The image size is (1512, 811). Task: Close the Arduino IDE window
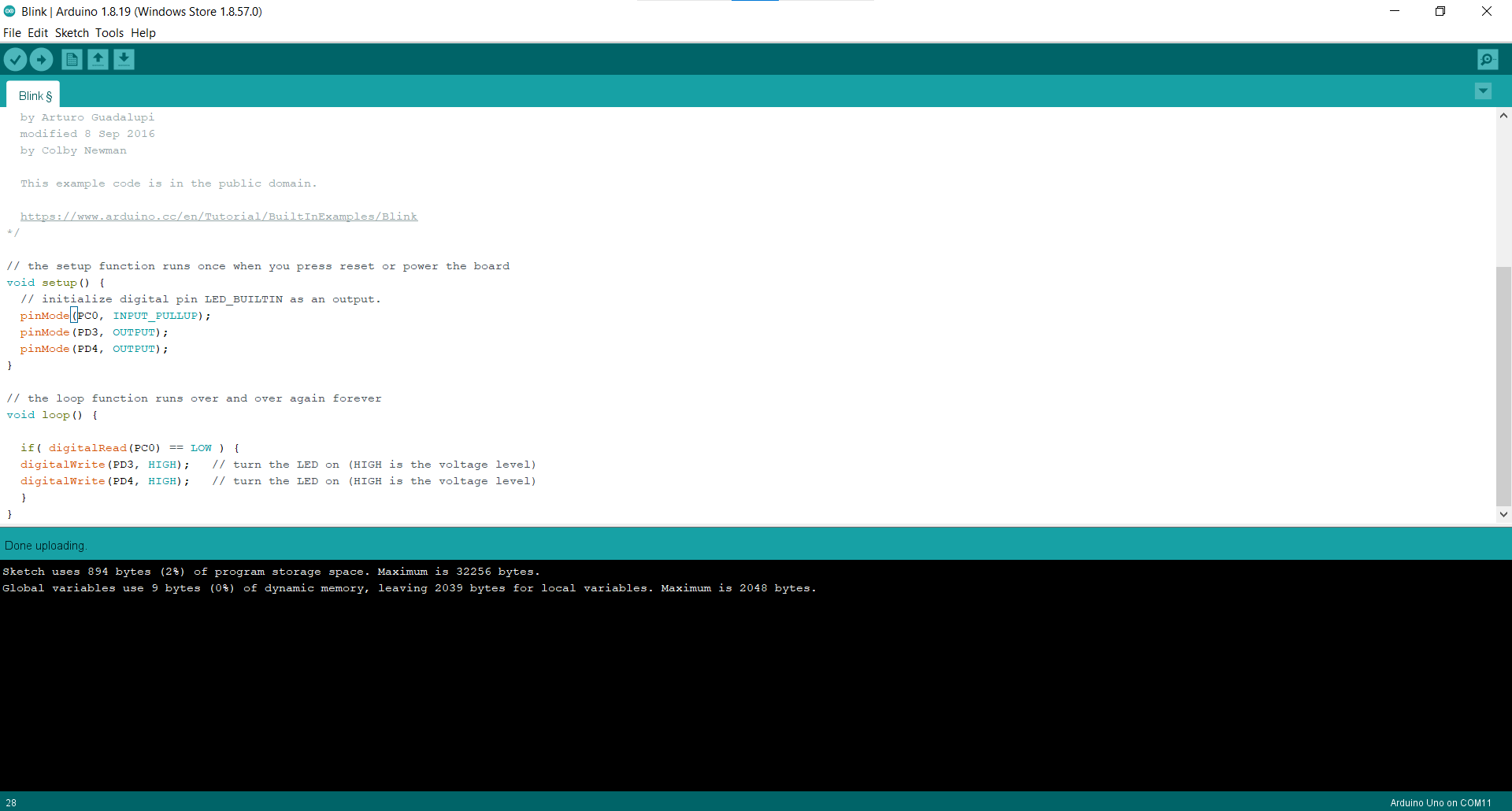[x=1487, y=11]
